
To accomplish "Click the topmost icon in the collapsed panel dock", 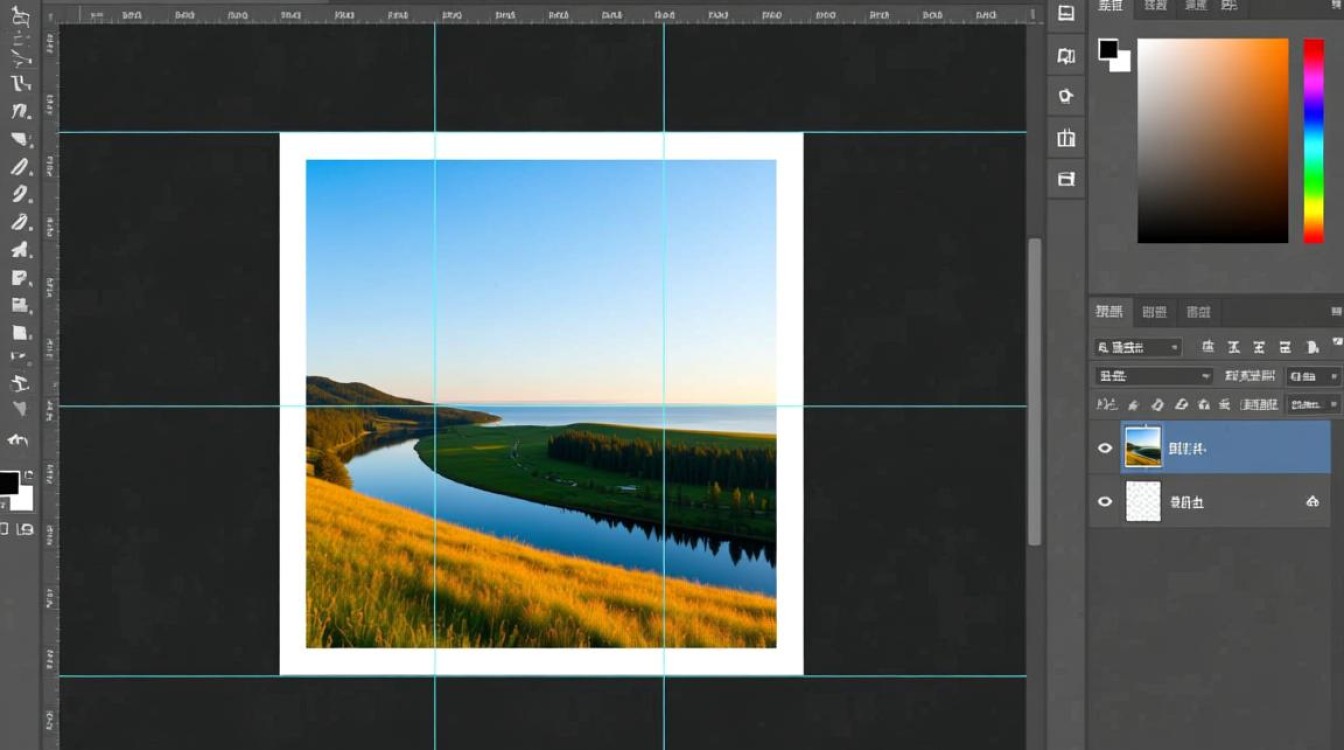I will pos(1066,13).
